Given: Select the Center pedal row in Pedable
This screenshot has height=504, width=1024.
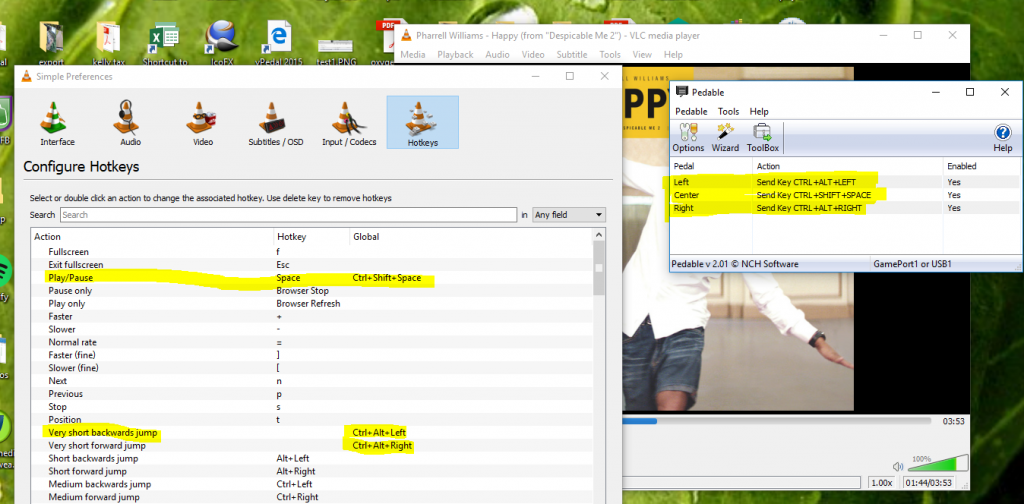Looking at the screenshot, I should pos(846,195).
